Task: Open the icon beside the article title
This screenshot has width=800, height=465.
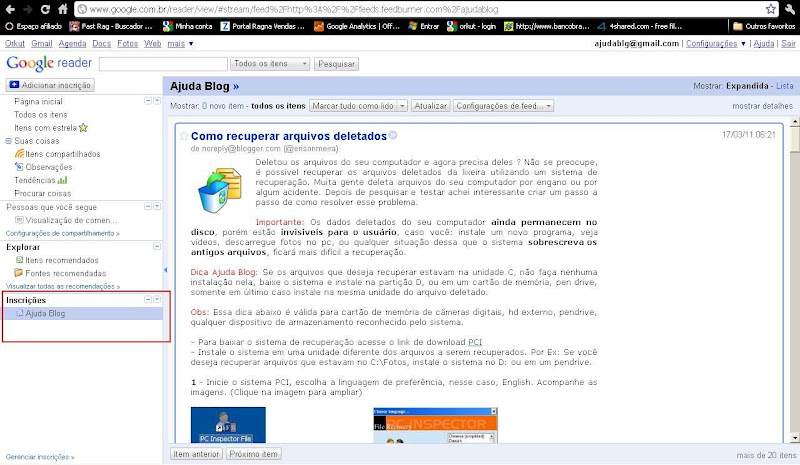Action: 393,135
